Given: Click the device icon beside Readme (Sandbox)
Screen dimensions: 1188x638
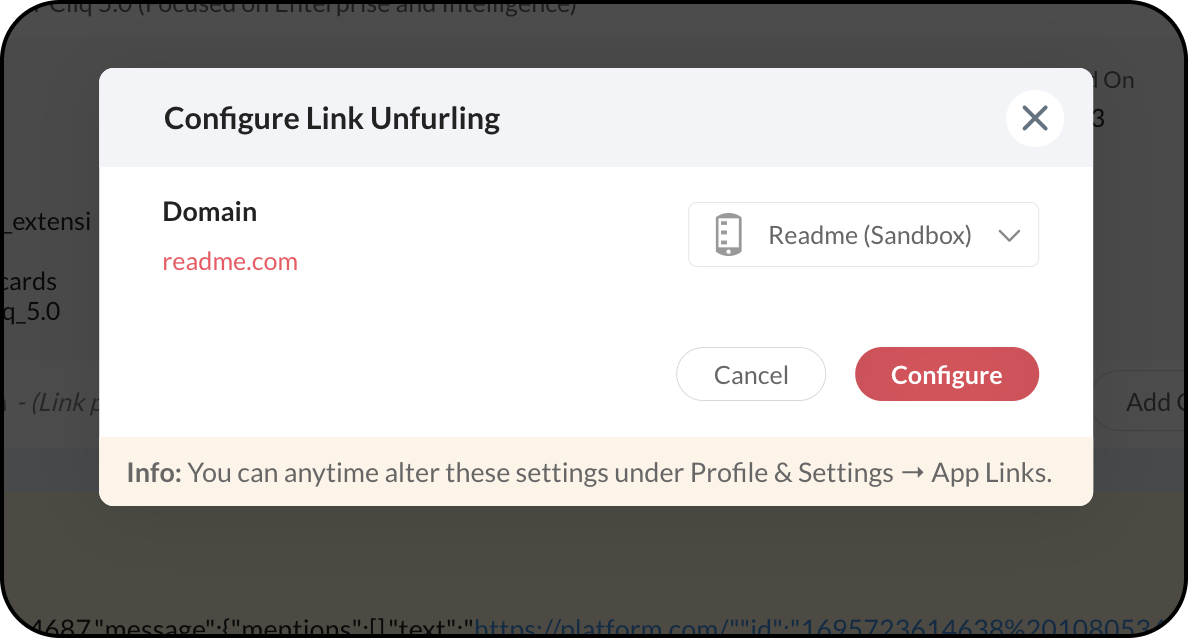Looking at the screenshot, I should [728, 235].
